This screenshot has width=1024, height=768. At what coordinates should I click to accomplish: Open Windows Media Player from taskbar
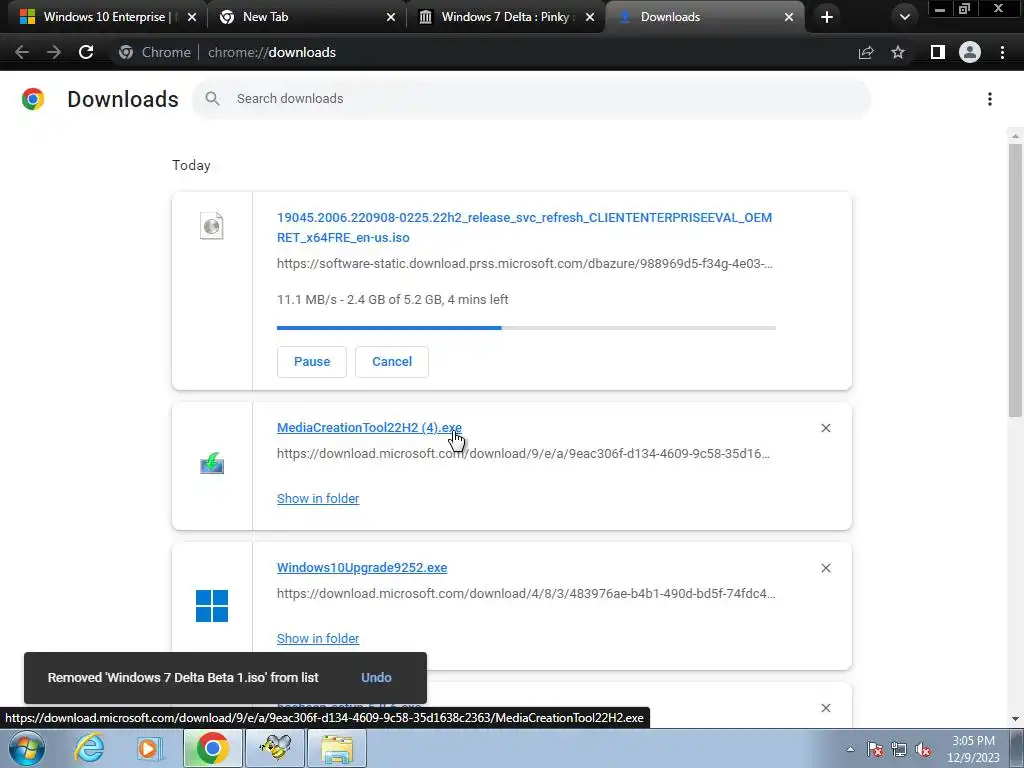[149, 748]
